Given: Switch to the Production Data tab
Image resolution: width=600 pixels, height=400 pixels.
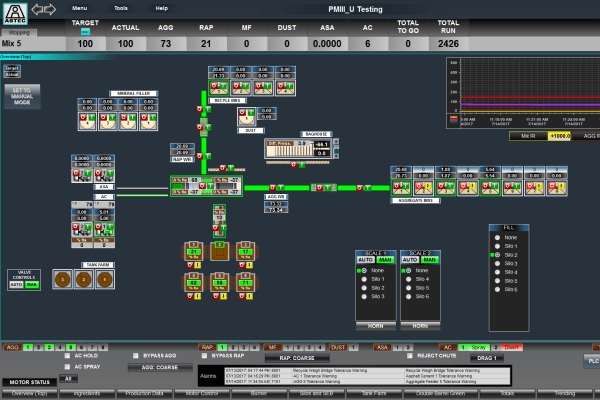Looking at the screenshot, I should [x=144, y=393].
